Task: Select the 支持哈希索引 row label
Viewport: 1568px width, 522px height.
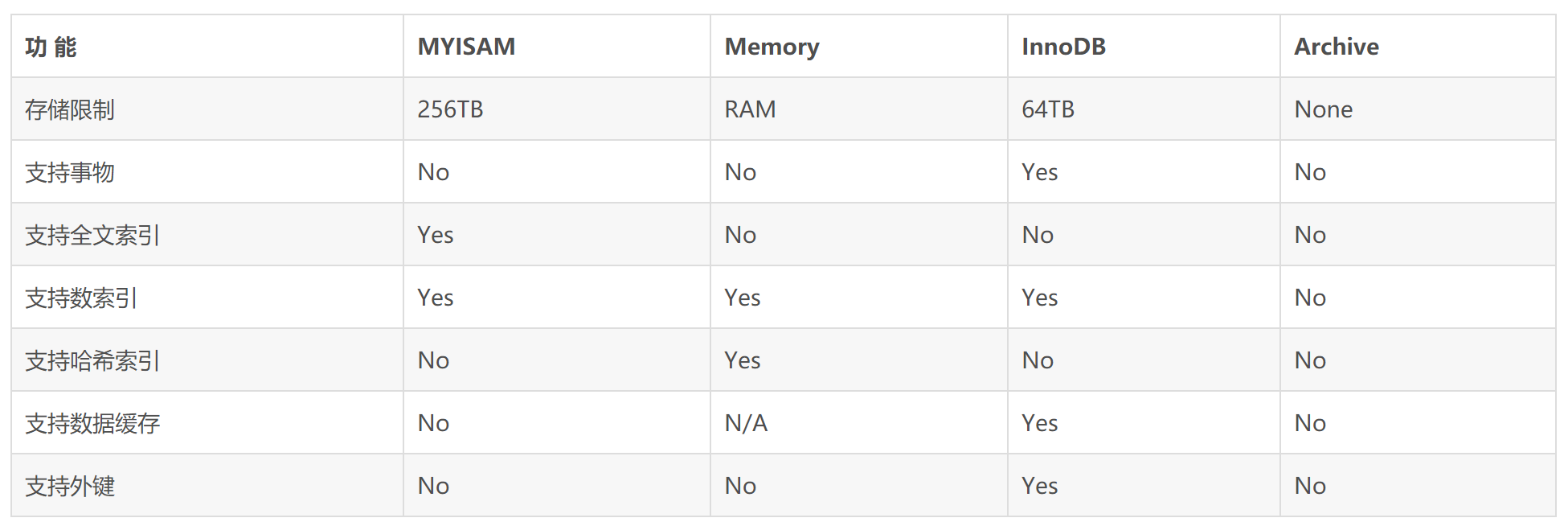Action: point(92,360)
